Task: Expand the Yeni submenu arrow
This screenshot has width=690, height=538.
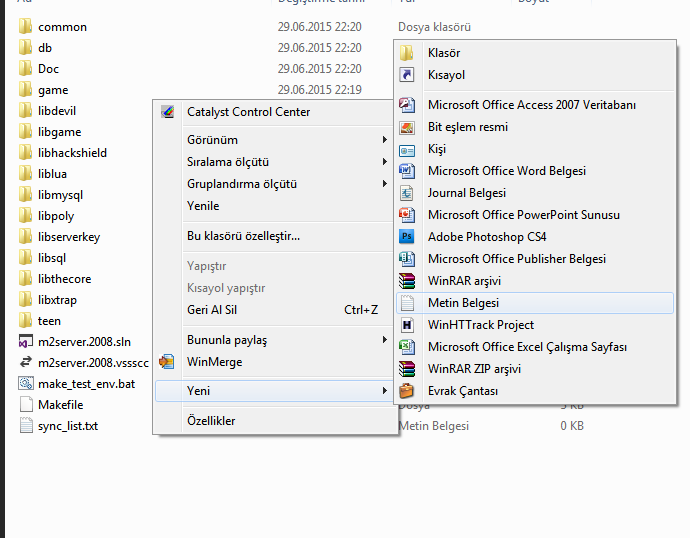Action: click(385, 391)
